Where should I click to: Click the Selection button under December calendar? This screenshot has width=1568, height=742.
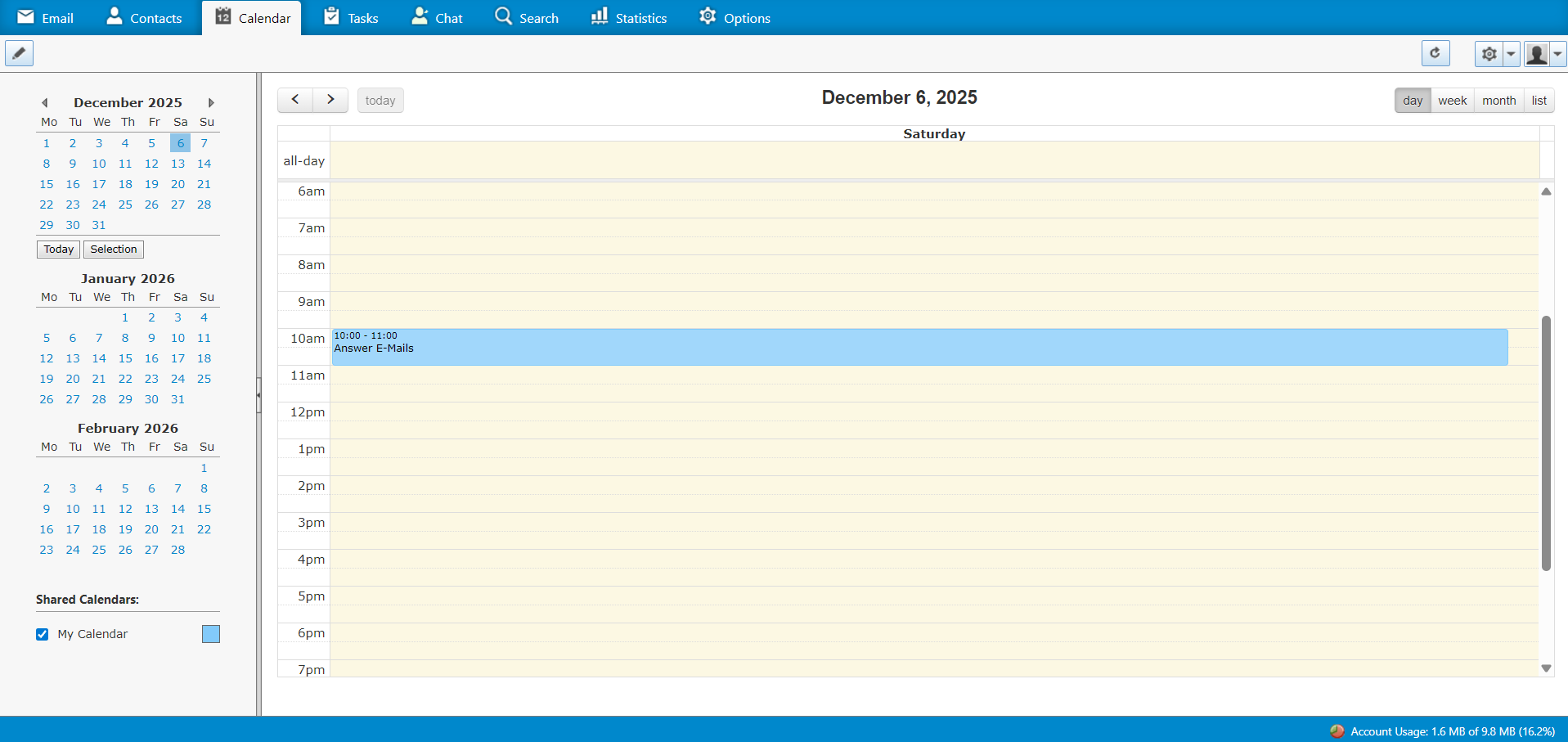click(114, 250)
